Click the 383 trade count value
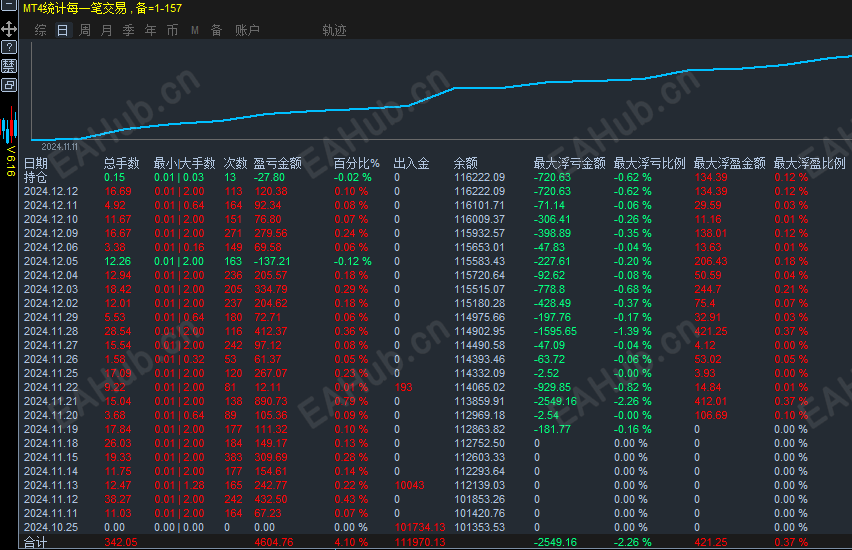Viewport: 852px width, 550px height. (x=234, y=458)
